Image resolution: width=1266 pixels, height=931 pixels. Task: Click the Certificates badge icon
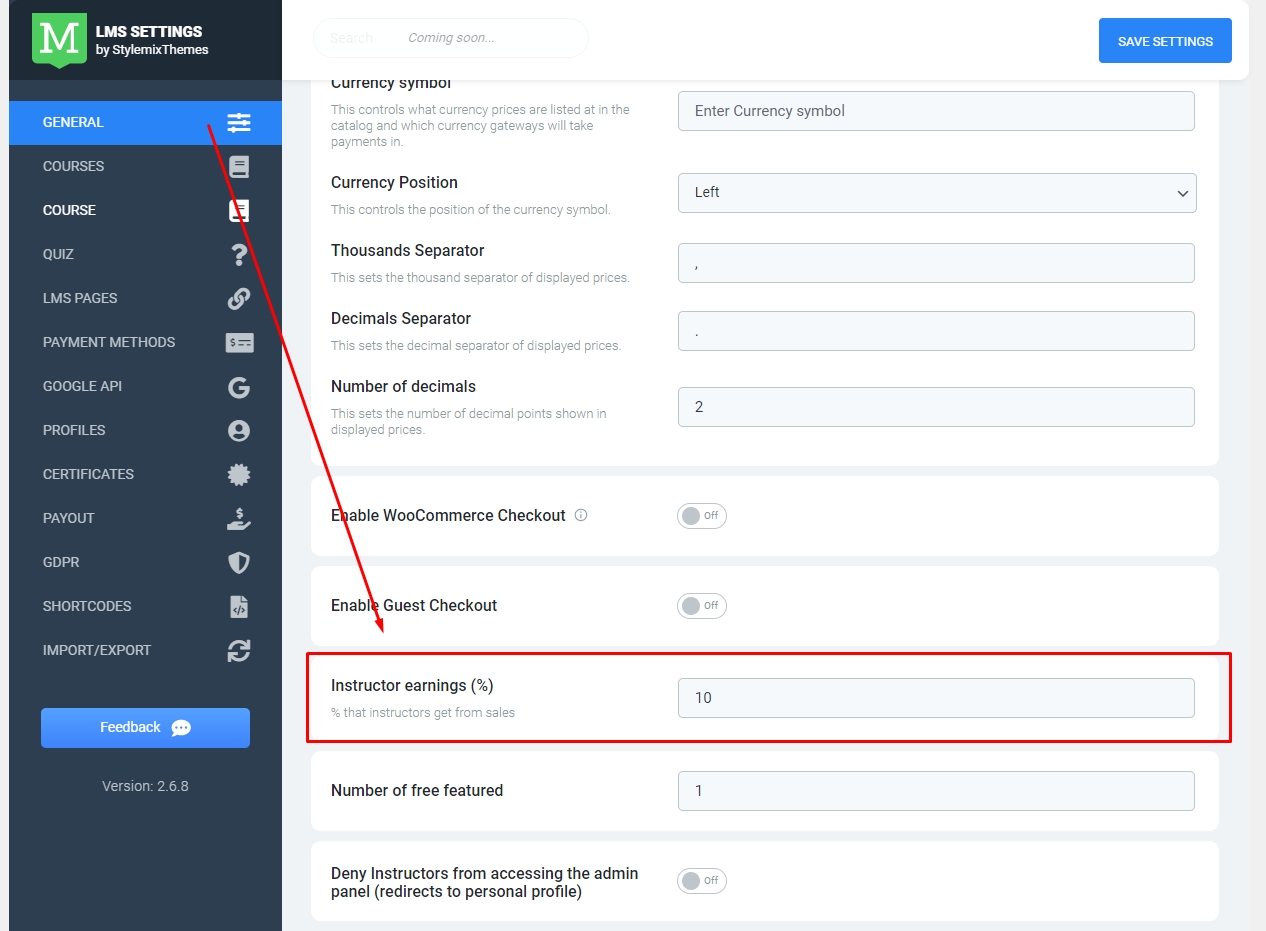238,475
